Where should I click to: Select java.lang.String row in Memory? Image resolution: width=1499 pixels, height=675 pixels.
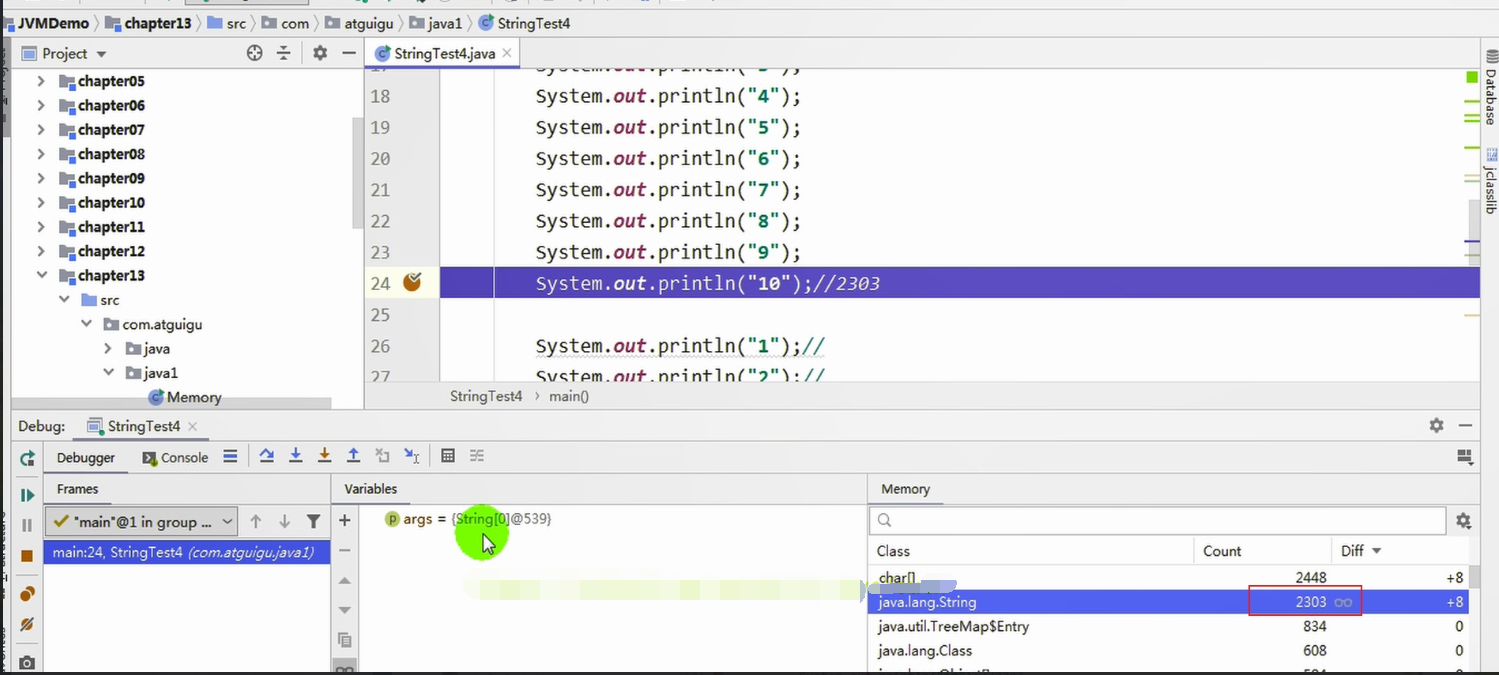[x=1168, y=602]
